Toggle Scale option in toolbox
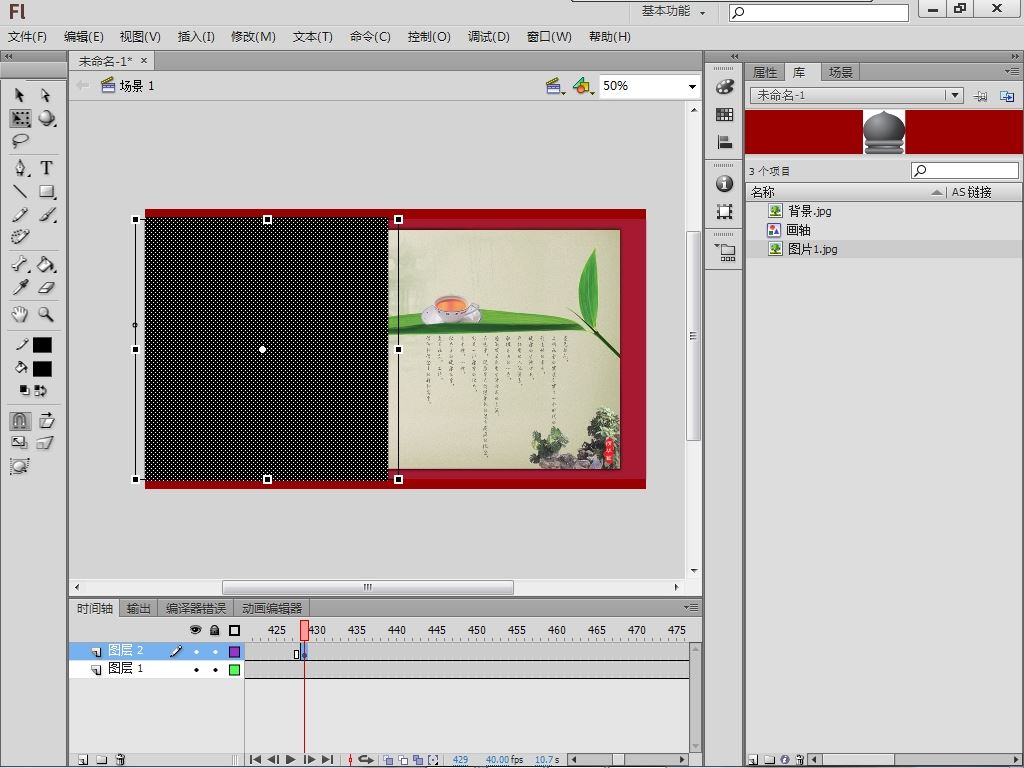The height and width of the screenshot is (768, 1024). pos(20,443)
